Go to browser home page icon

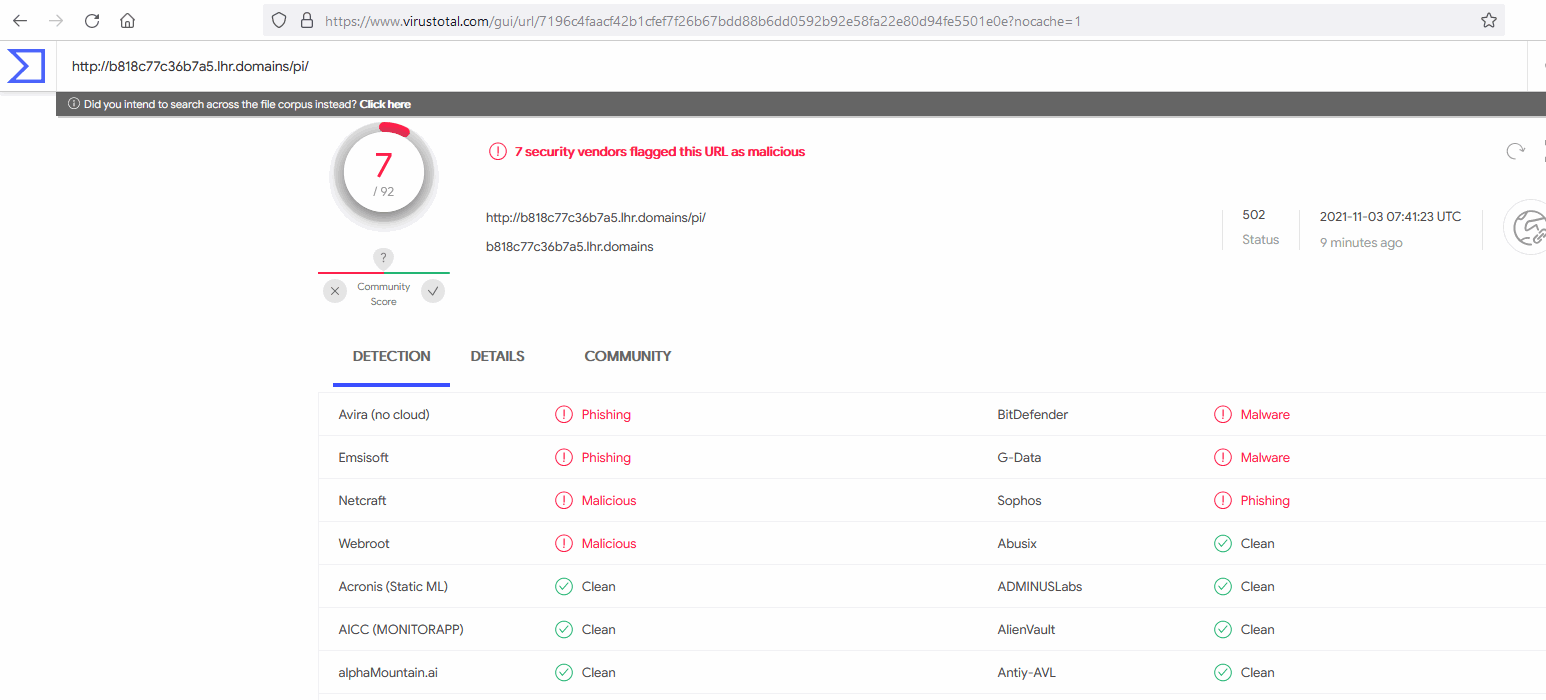[127, 20]
